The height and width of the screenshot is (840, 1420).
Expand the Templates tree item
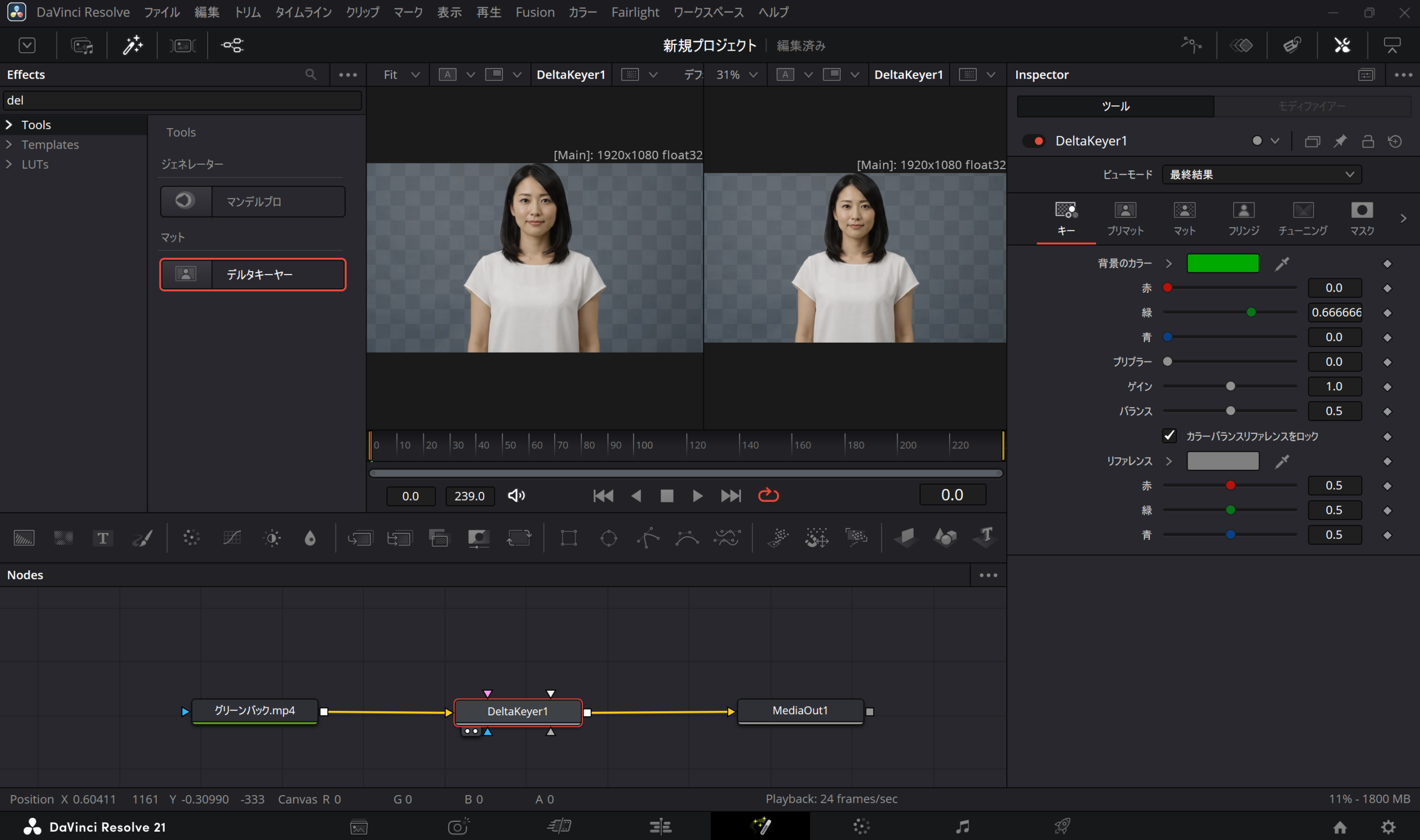click(x=9, y=144)
